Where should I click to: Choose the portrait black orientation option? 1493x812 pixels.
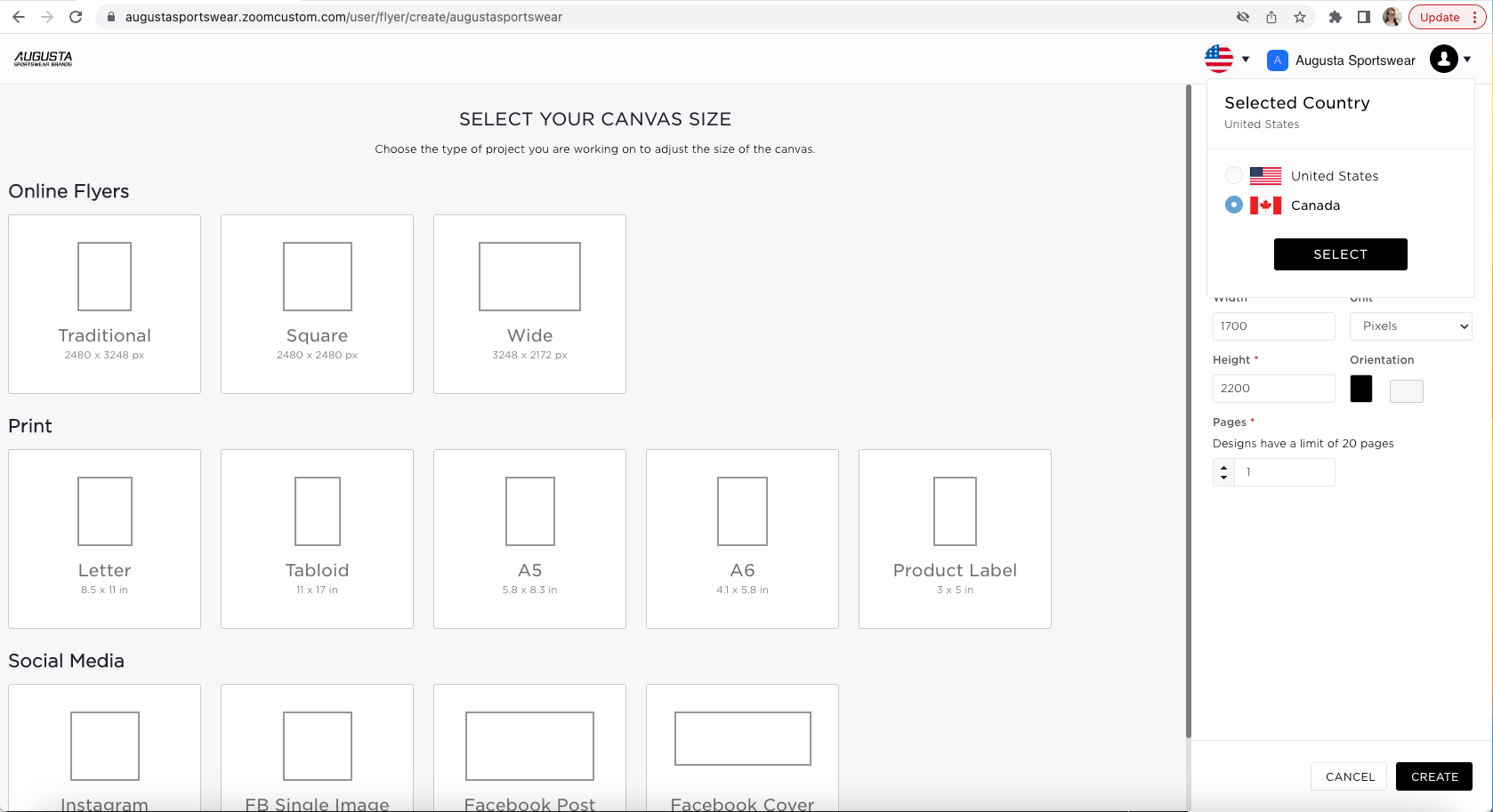[1360, 389]
